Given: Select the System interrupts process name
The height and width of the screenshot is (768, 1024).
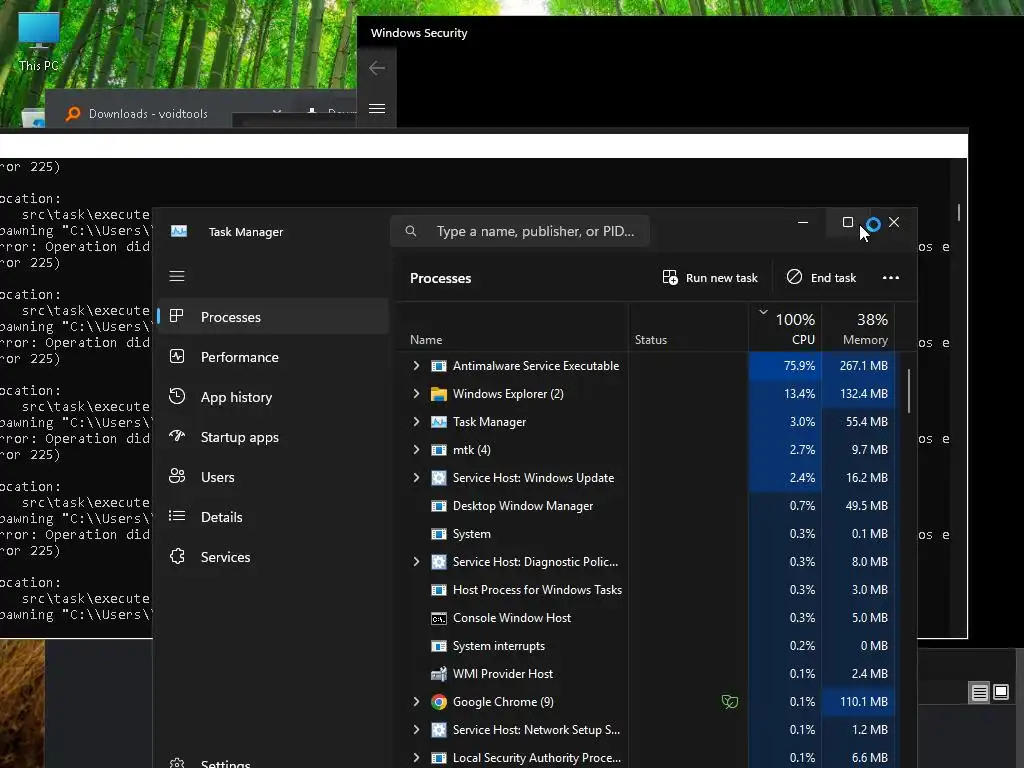Looking at the screenshot, I should [x=498, y=646].
